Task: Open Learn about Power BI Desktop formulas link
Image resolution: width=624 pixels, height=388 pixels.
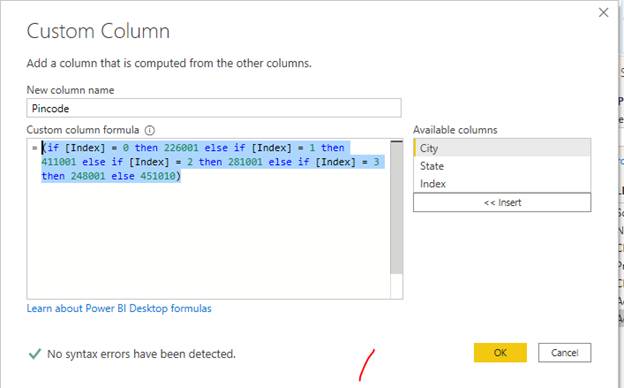Action: click(119, 308)
